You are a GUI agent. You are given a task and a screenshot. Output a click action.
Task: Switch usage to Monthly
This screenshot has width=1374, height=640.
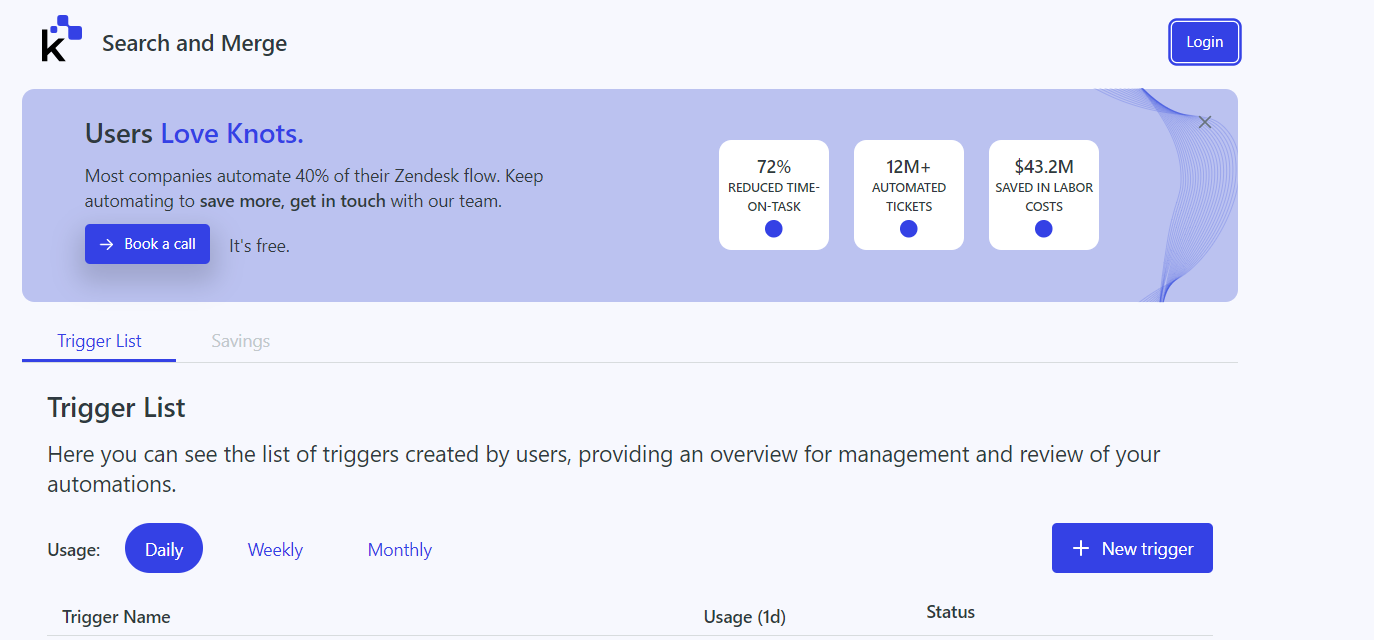pyautogui.click(x=400, y=549)
